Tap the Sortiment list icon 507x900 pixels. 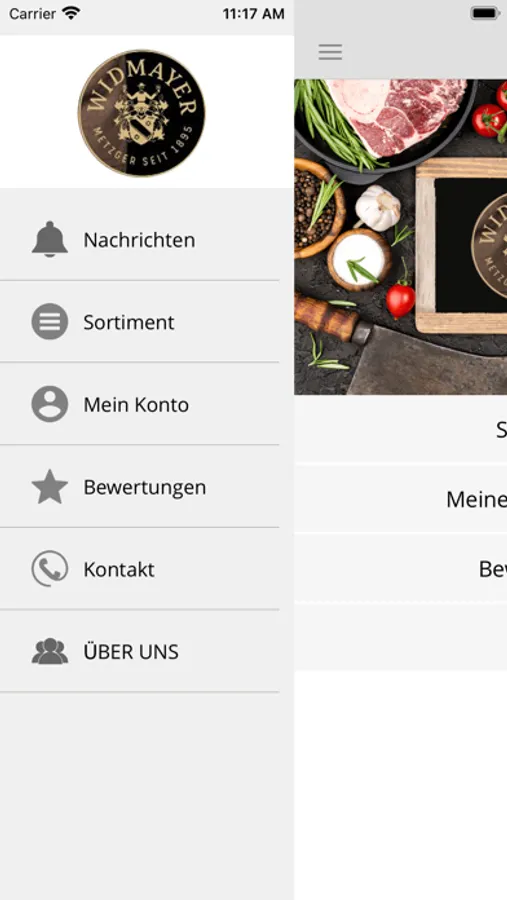[50, 321]
